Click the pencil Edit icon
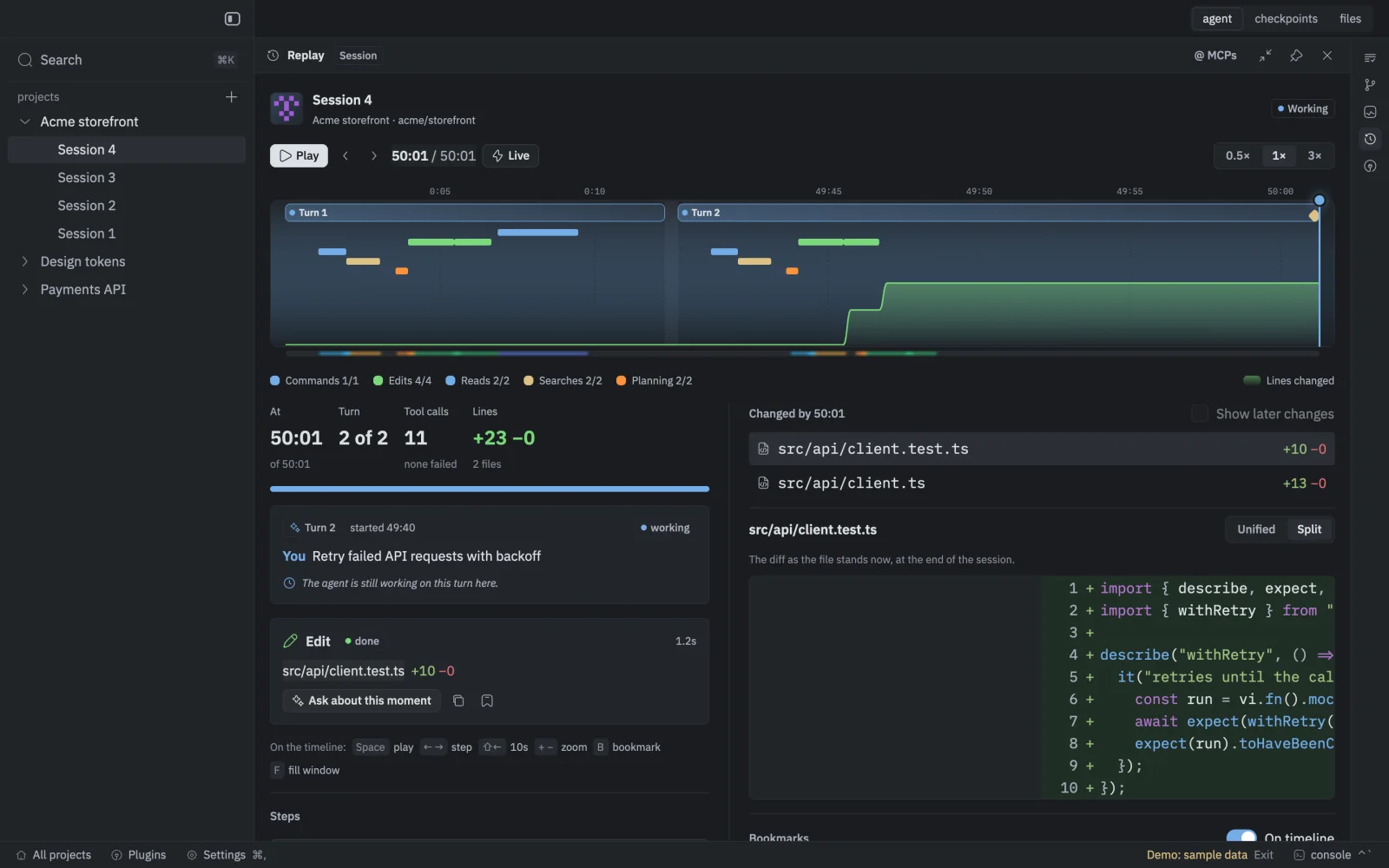The image size is (1389, 868). [290, 641]
